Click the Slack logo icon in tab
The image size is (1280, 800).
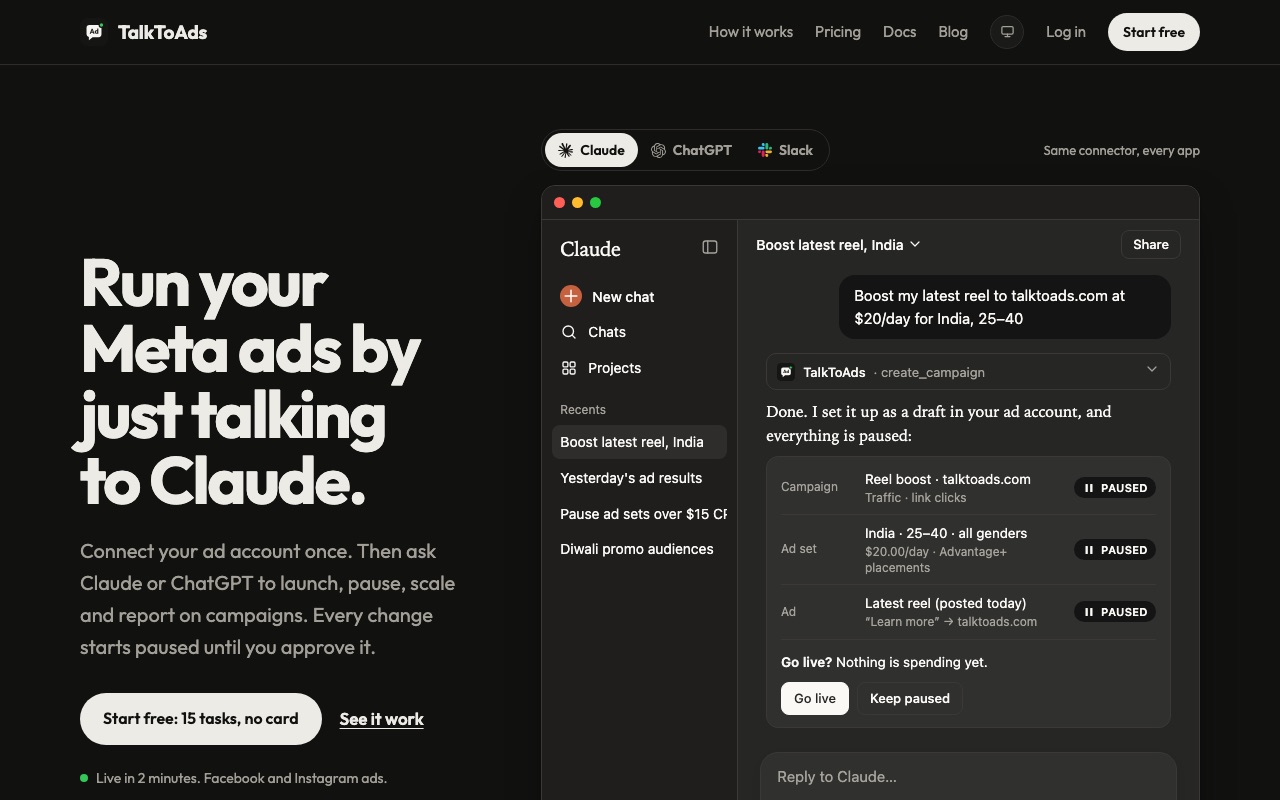[x=765, y=150]
